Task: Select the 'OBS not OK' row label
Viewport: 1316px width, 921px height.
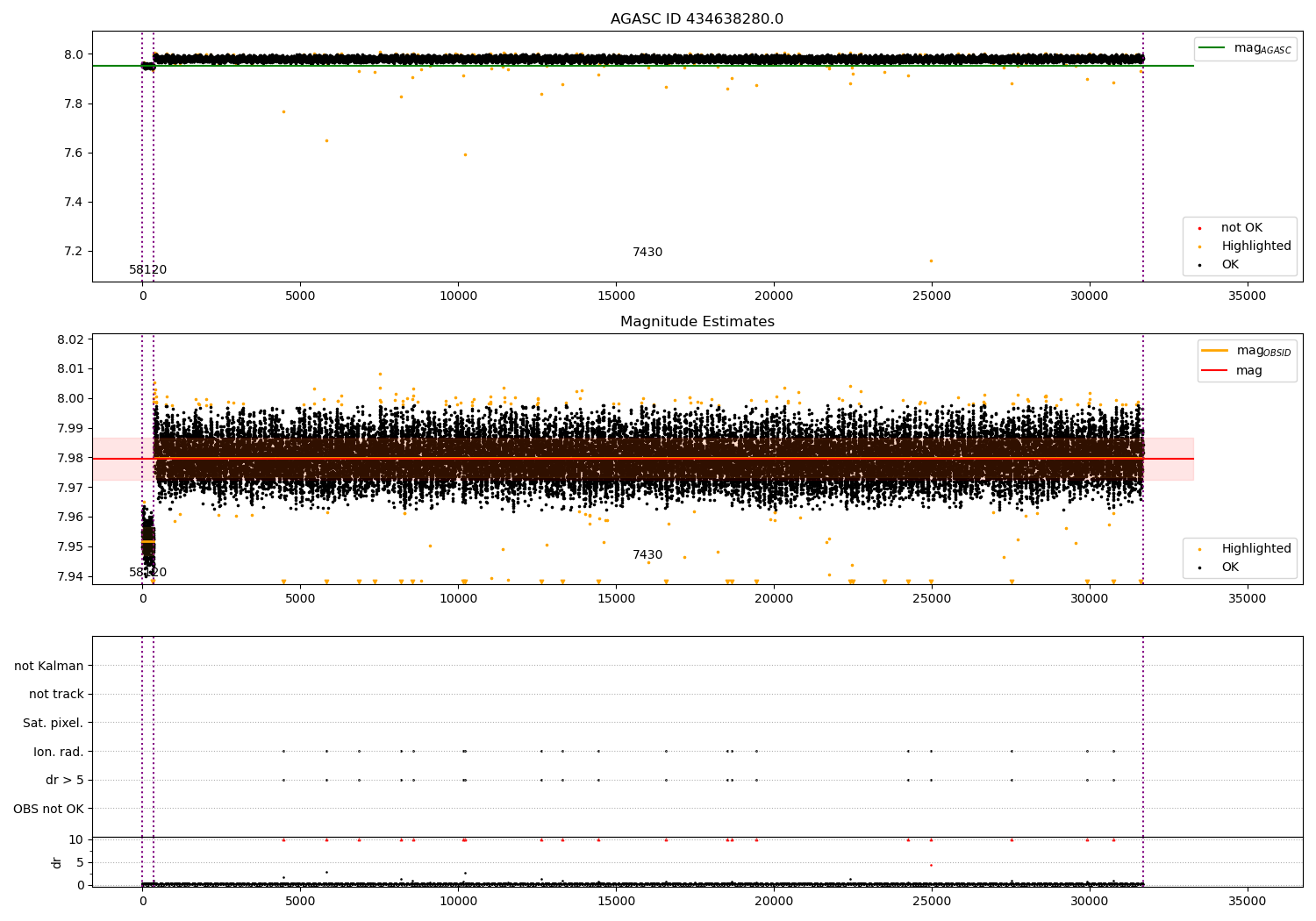Action: [49, 809]
